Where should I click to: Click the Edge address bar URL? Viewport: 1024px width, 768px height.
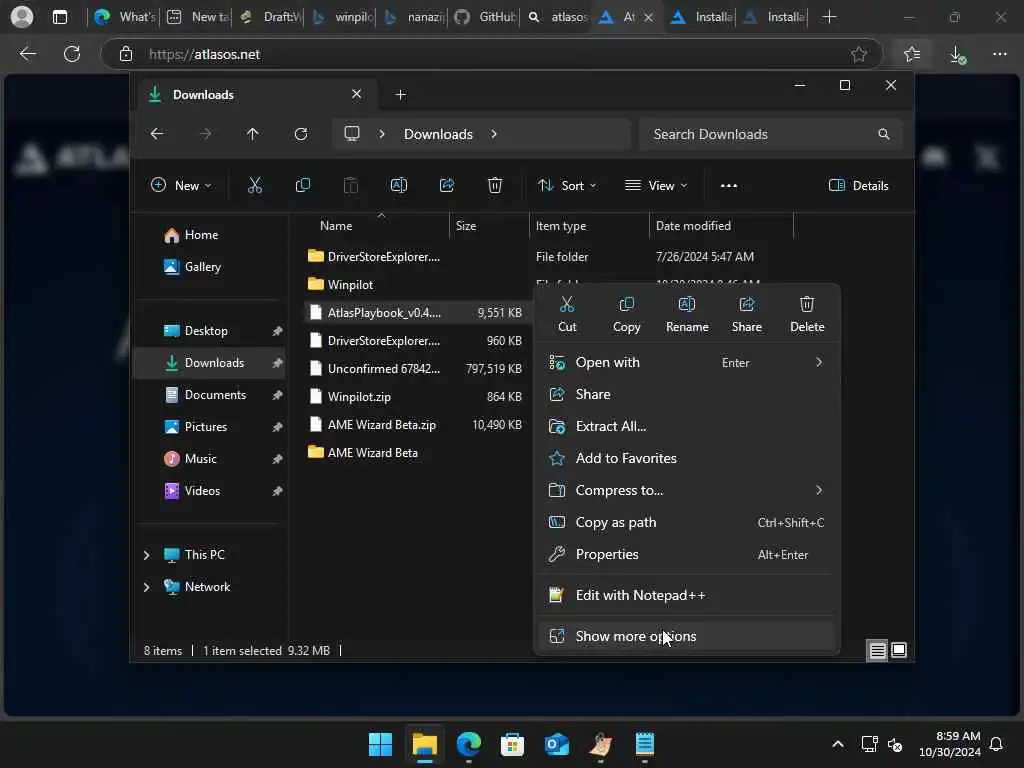pyautogui.click(x=204, y=54)
